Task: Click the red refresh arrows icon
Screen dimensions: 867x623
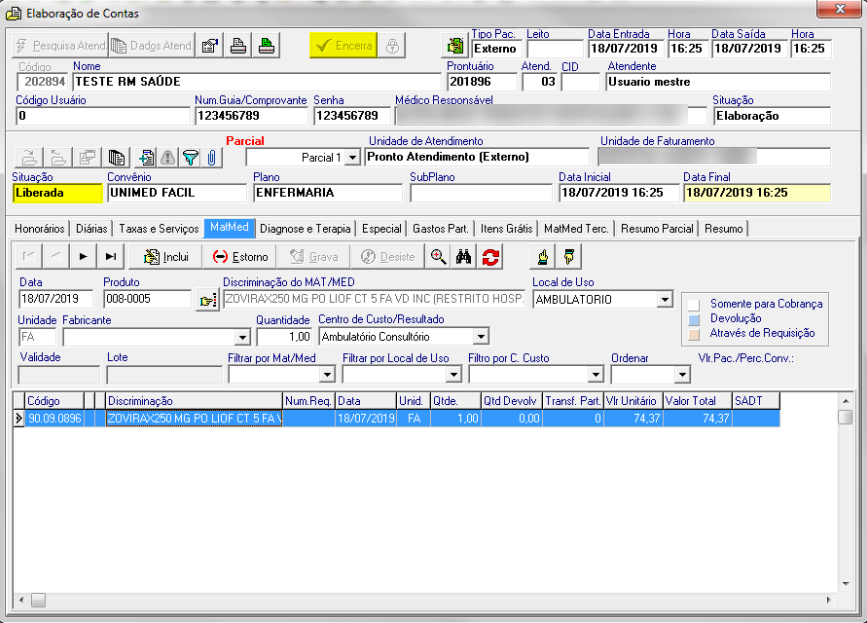Action: pyautogui.click(x=490, y=256)
